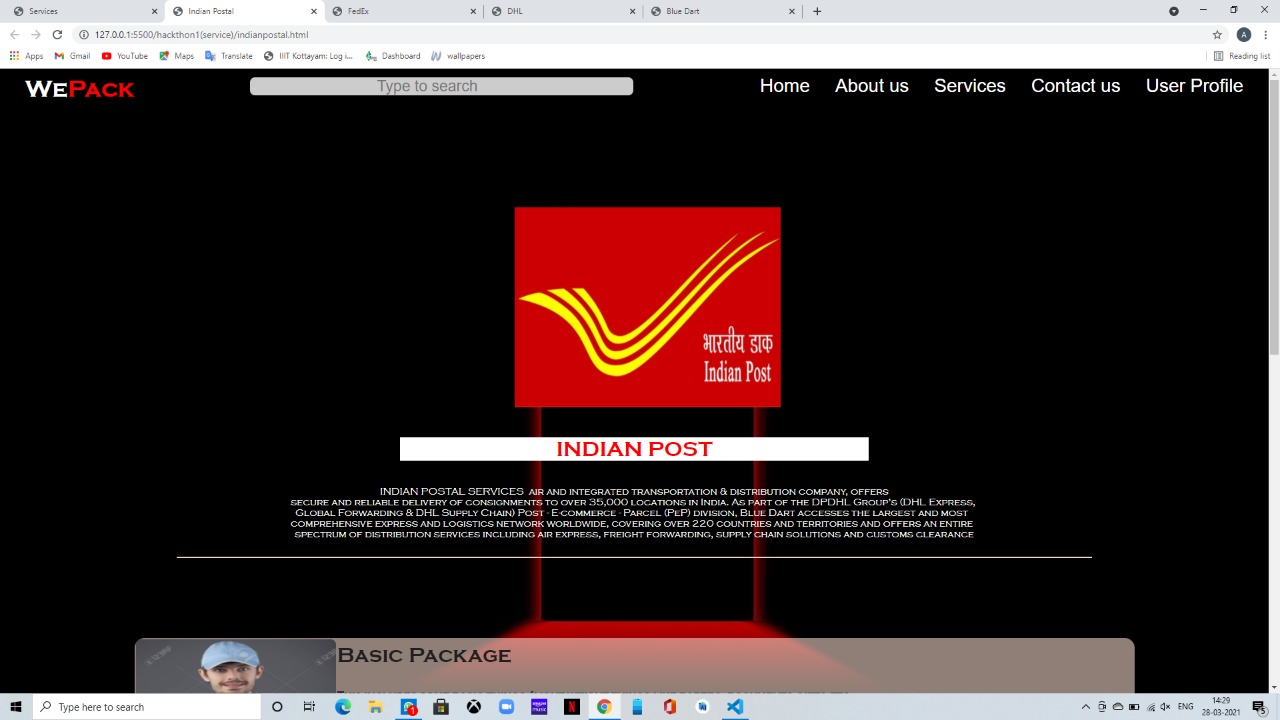Bookmark this page with the star icon

tap(1217, 34)
